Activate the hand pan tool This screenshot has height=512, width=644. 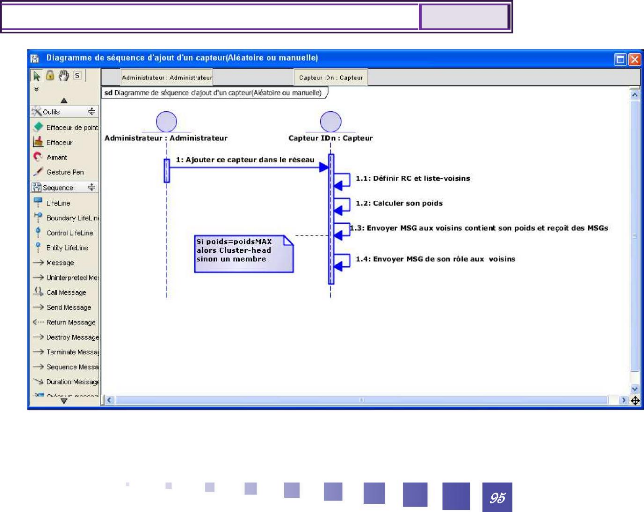[x=64, y=76]
